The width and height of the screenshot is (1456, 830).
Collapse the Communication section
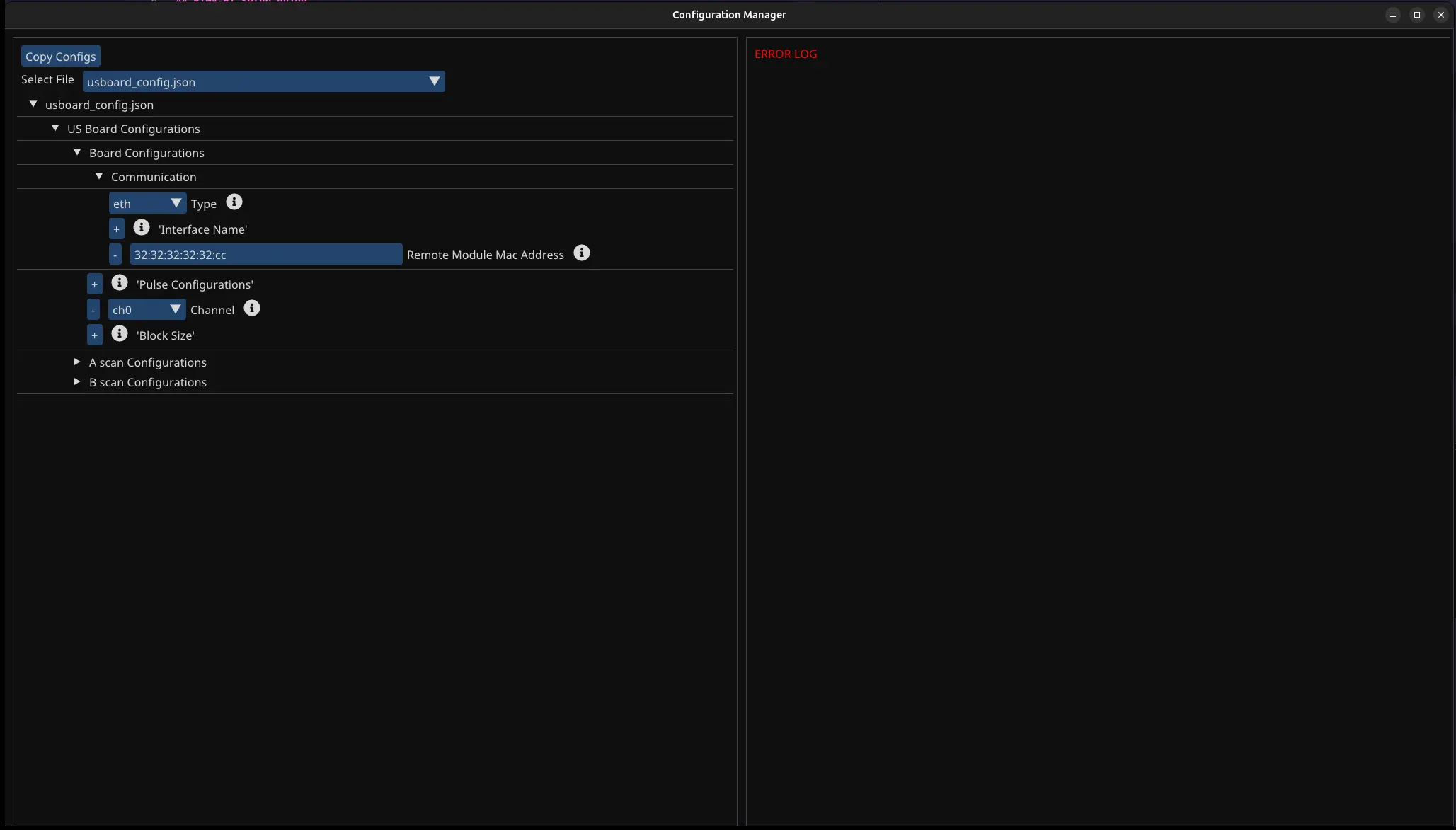(x=99, y=177)
